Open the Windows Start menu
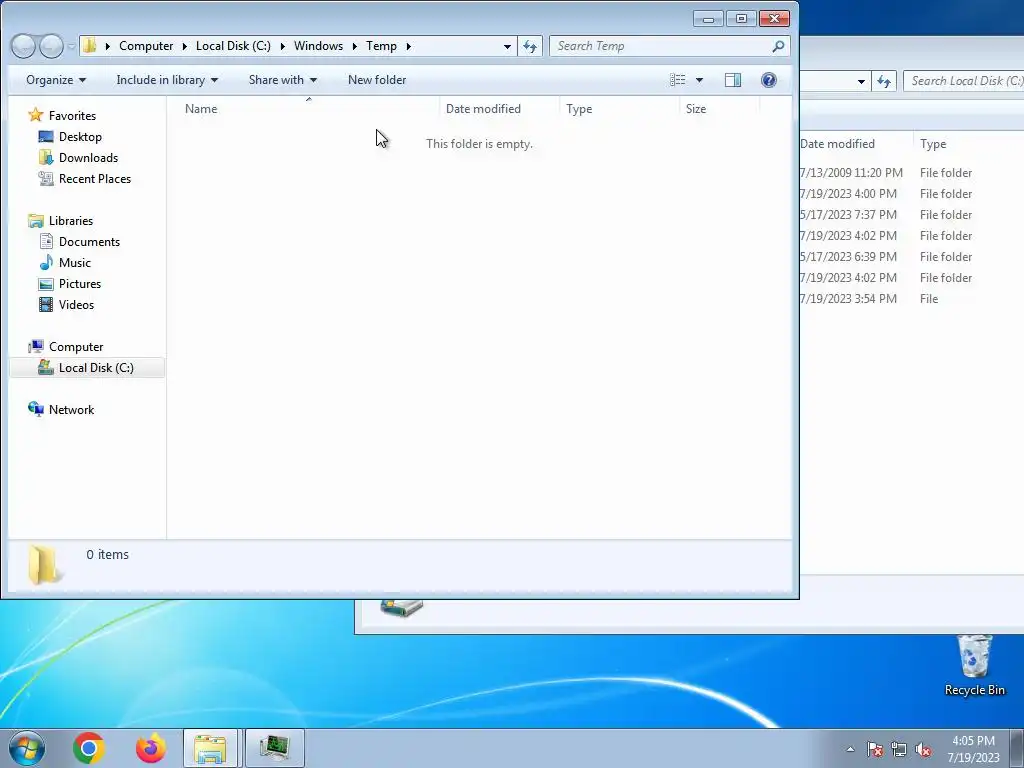Viewport: 1024px width, 768px height. coord(27,748)
